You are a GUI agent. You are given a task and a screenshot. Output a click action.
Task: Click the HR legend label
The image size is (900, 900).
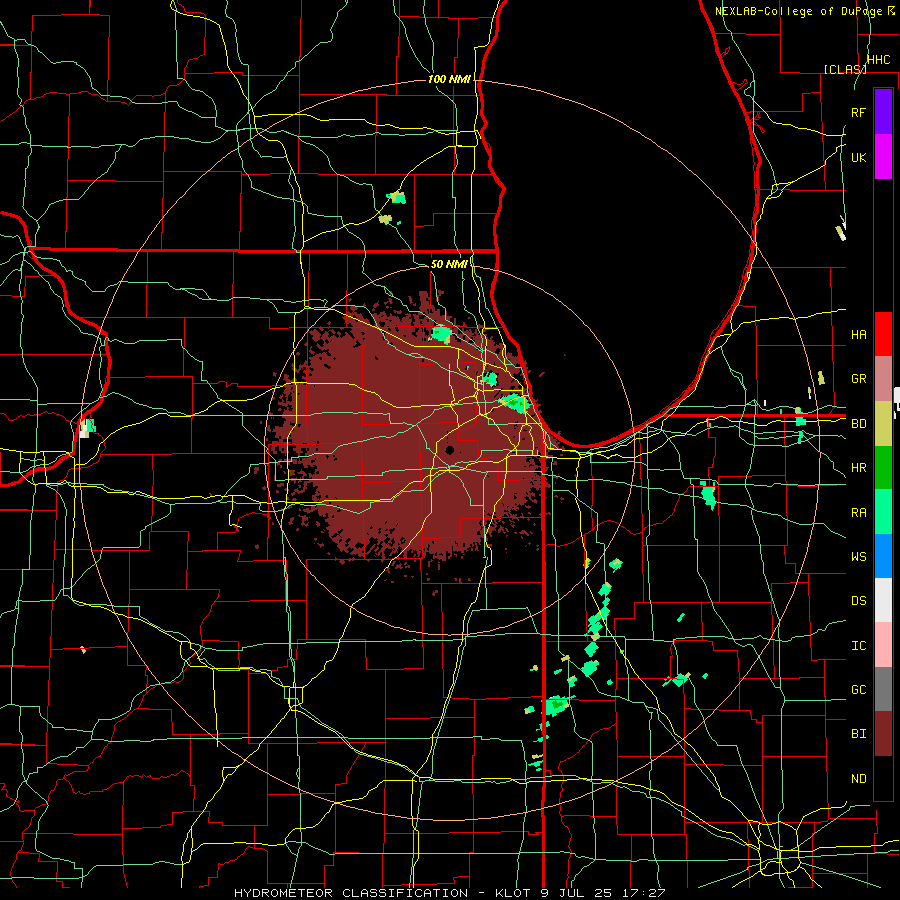pos(859,468)
